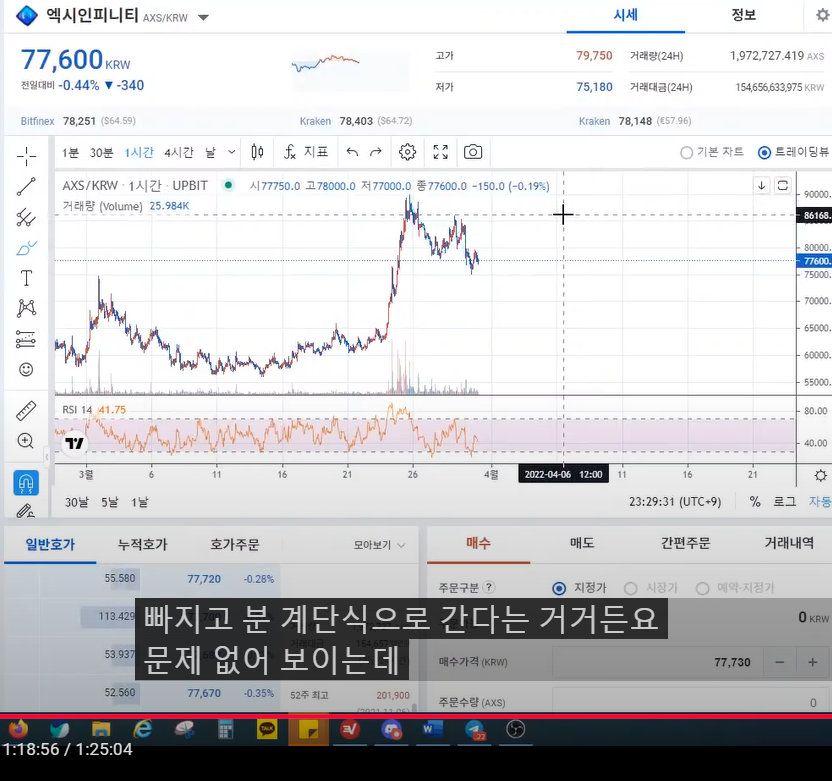Select 예약-지정가 order type

703,588
